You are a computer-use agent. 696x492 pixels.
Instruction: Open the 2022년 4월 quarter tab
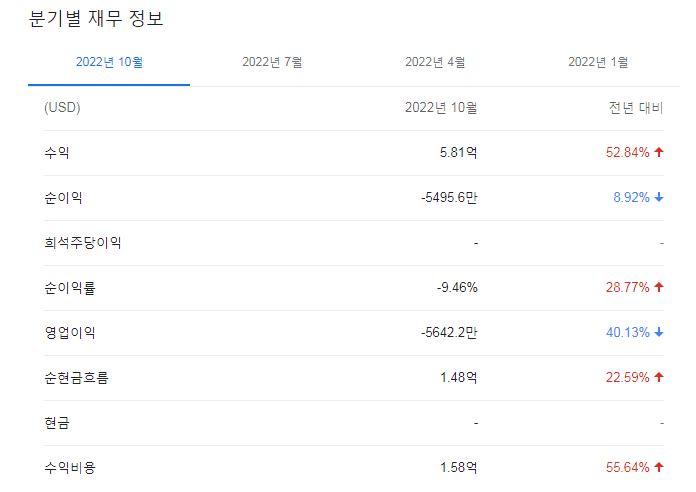pos(435,62)
